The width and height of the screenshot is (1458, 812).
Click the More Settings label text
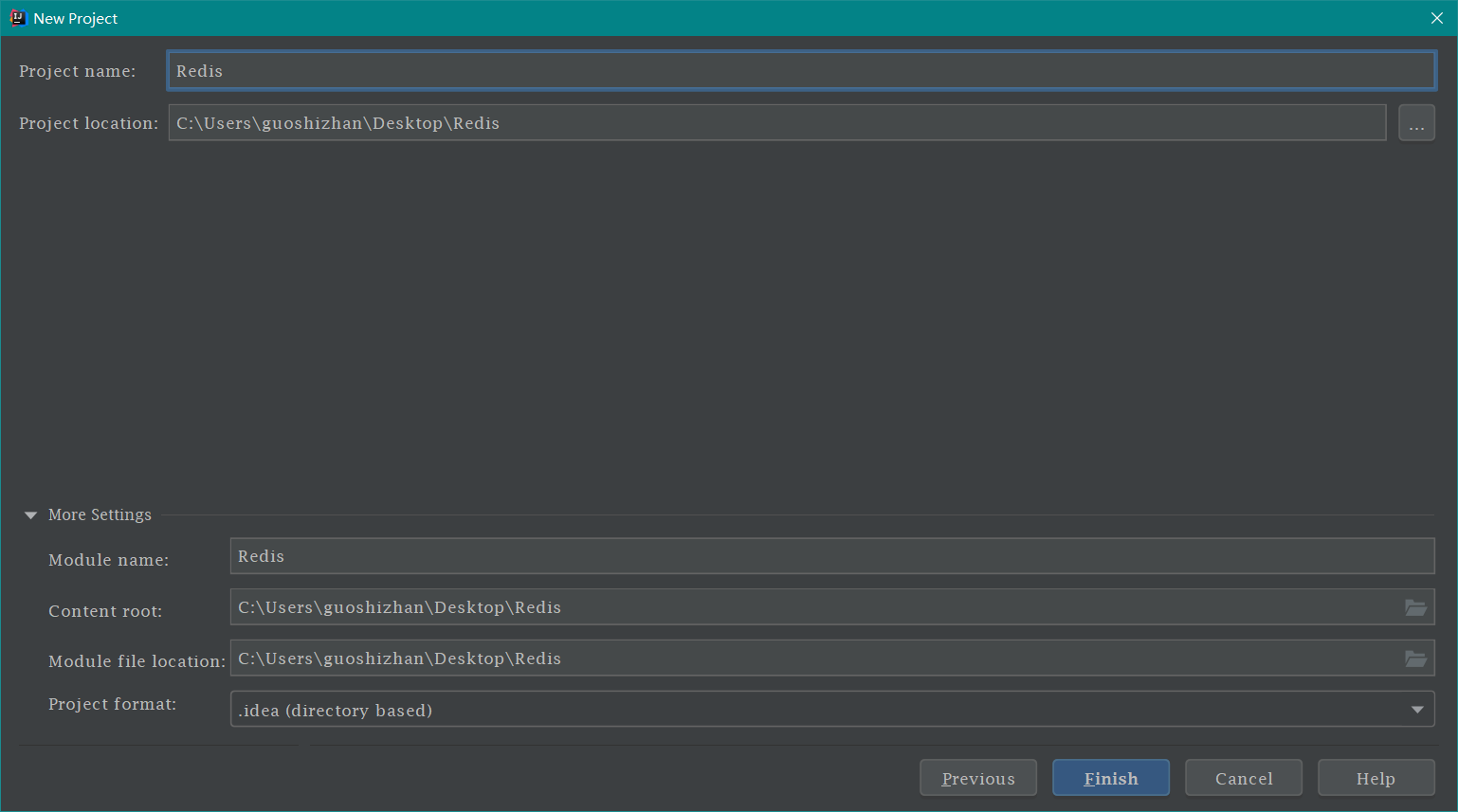[x=100, y=514]
